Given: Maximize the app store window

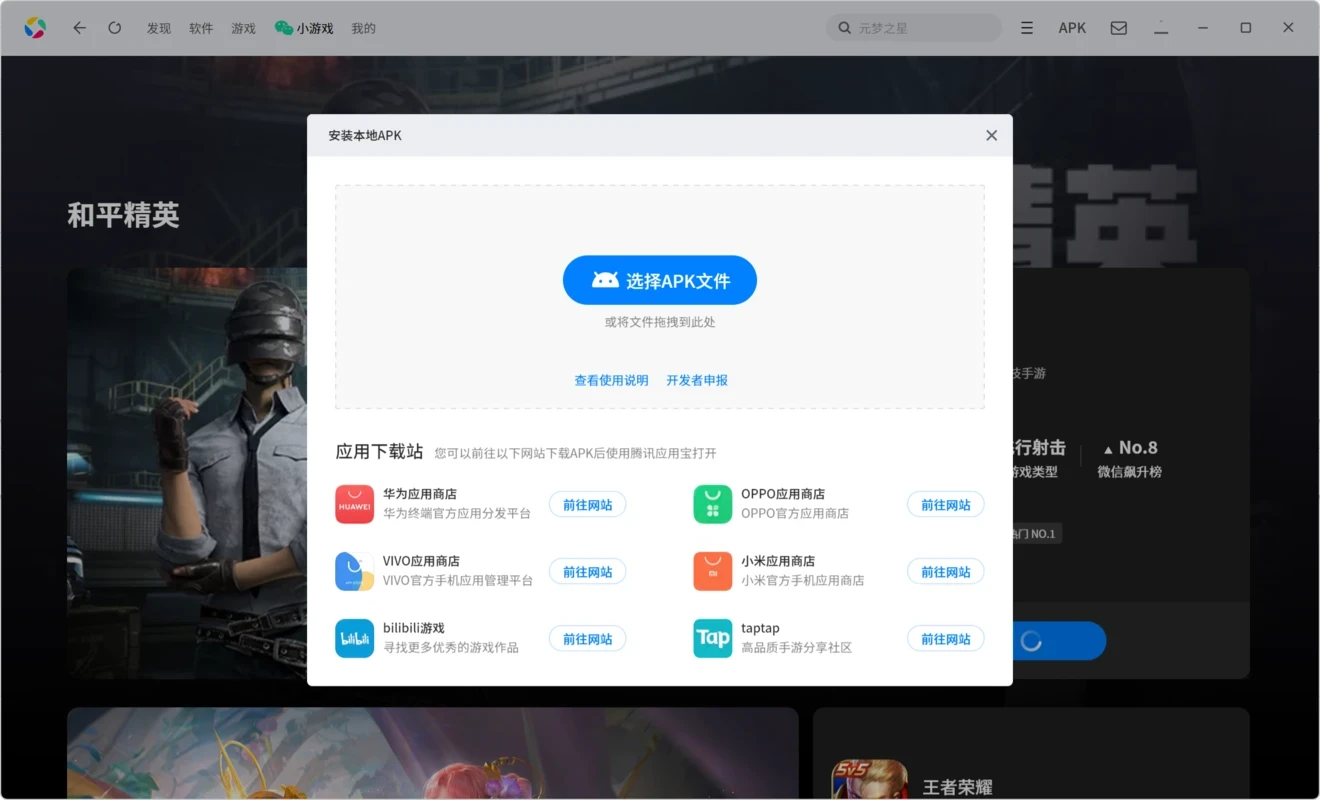Looking at the screenshot, I should (x=1246, y=28).
